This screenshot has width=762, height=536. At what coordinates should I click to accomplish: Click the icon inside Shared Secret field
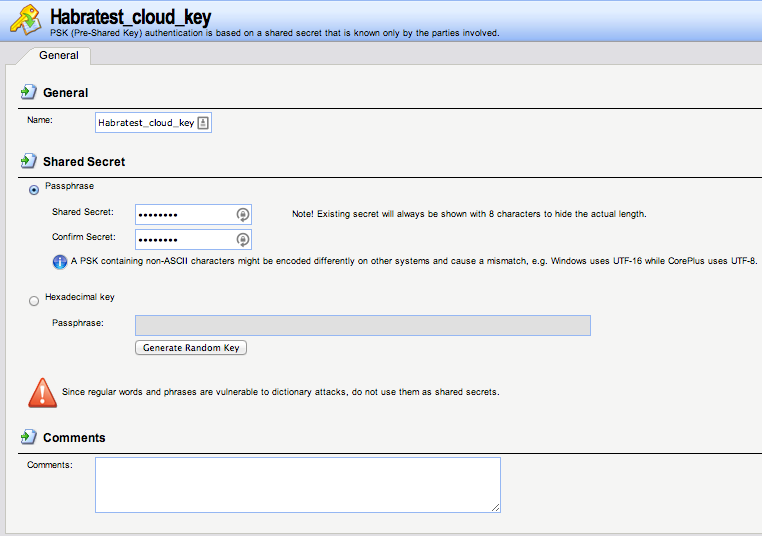(x=242, y=214)
